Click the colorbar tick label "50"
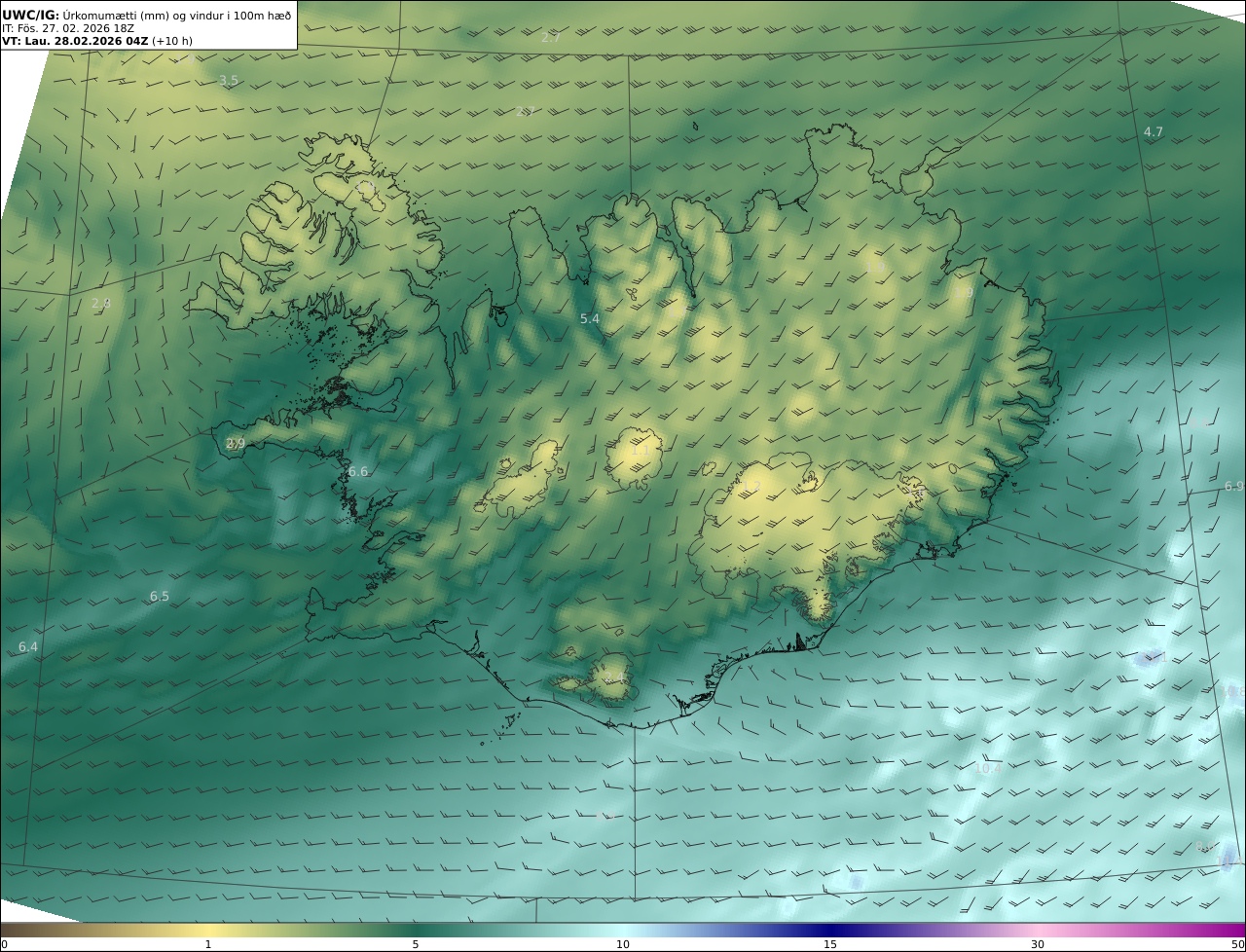The height and width of the screenshot is (952, 1246). coord(1238,944)
